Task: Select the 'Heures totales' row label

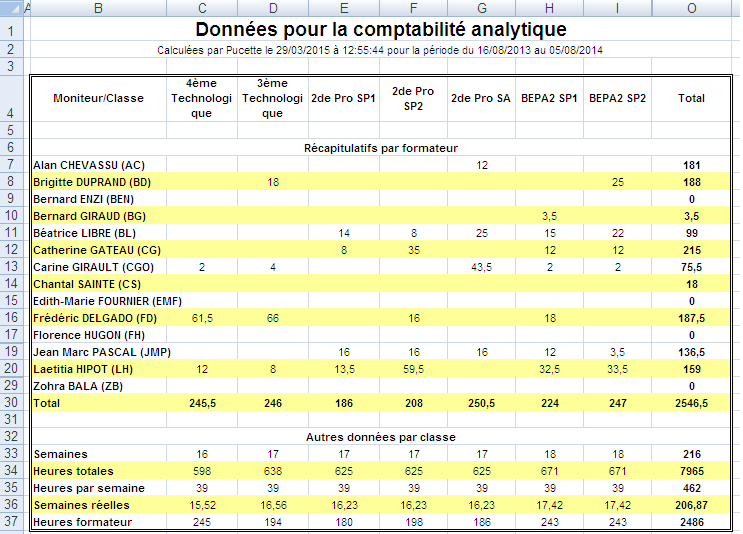Action: pyautogui.click(x=99, y=471)
